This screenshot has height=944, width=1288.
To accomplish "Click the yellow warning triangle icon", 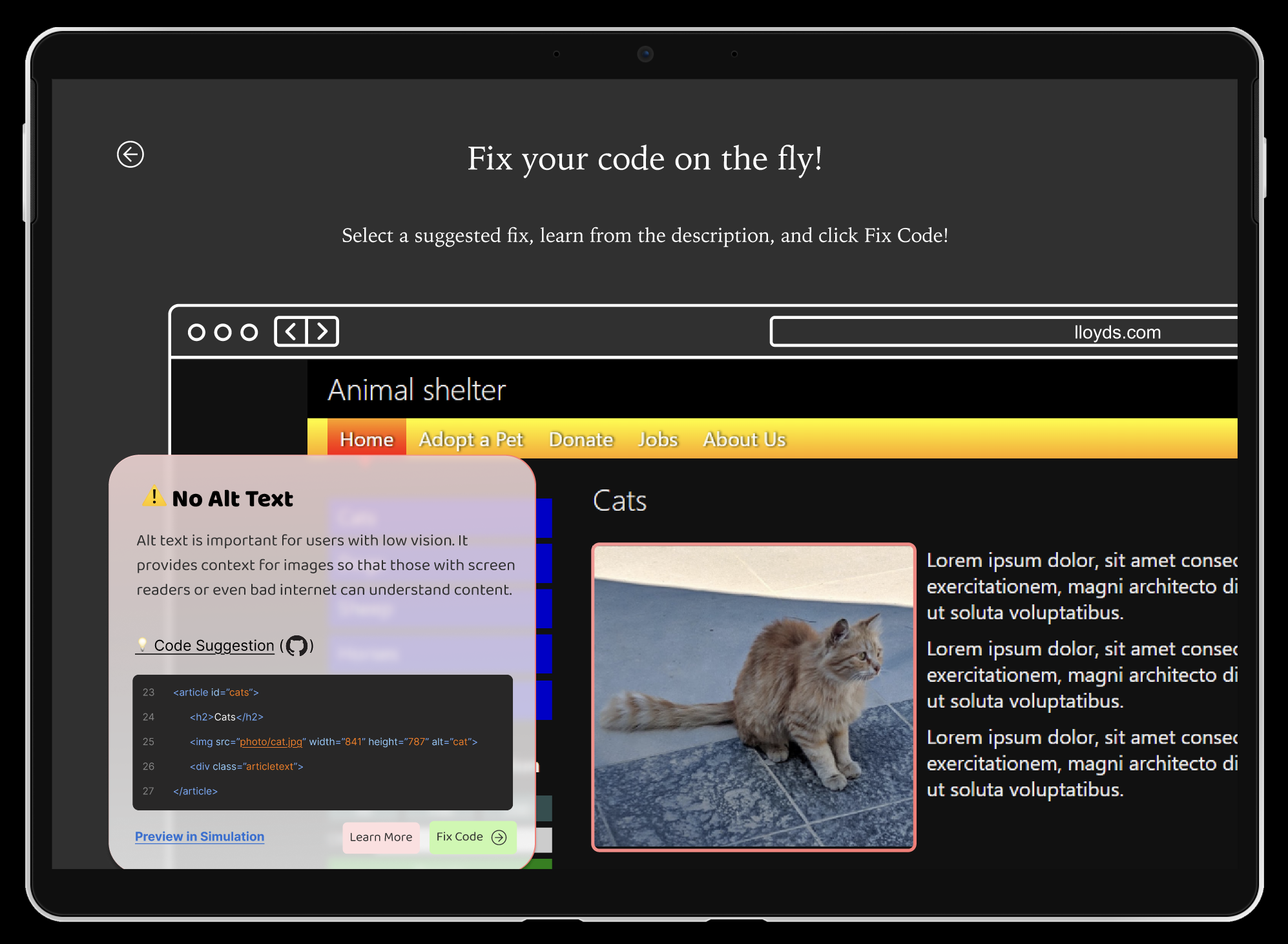I will [x=154, y=497].
